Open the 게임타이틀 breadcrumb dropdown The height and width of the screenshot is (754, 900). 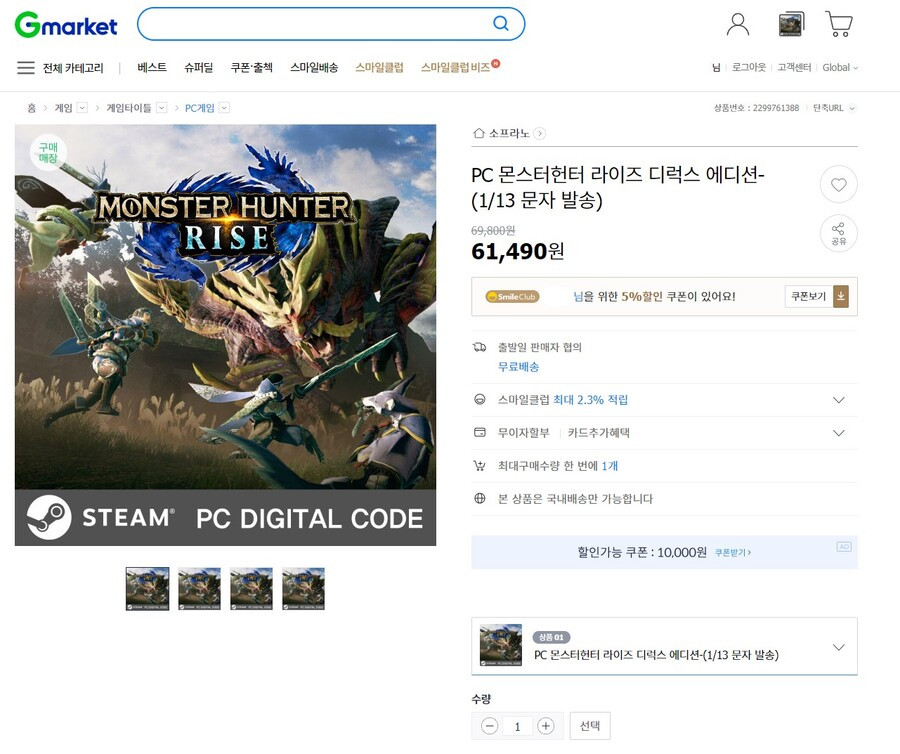[161, 108]
